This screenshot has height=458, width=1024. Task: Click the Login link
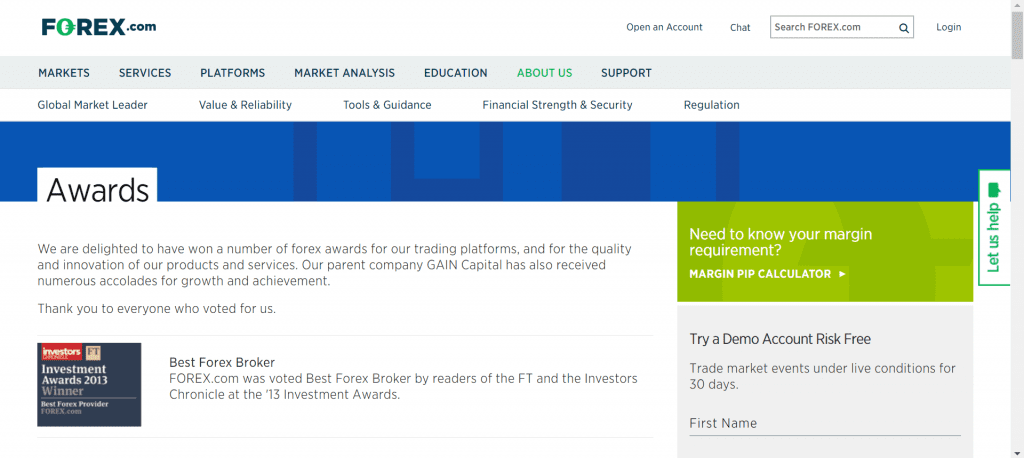click(948, 27)
